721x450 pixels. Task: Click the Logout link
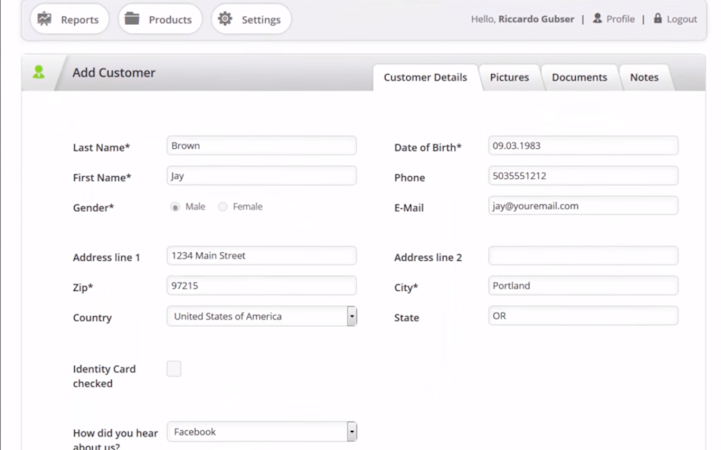[x=682, y=19]
